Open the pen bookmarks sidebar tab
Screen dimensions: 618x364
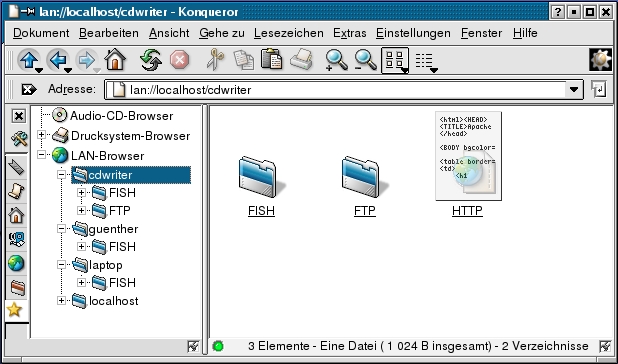16,168
